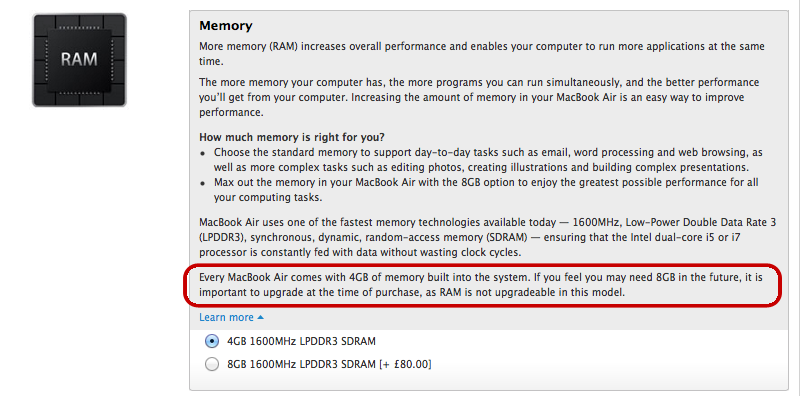Open the Learn more link
The width and height of the screenshot is (800, 396).
[x=226, y=317]
